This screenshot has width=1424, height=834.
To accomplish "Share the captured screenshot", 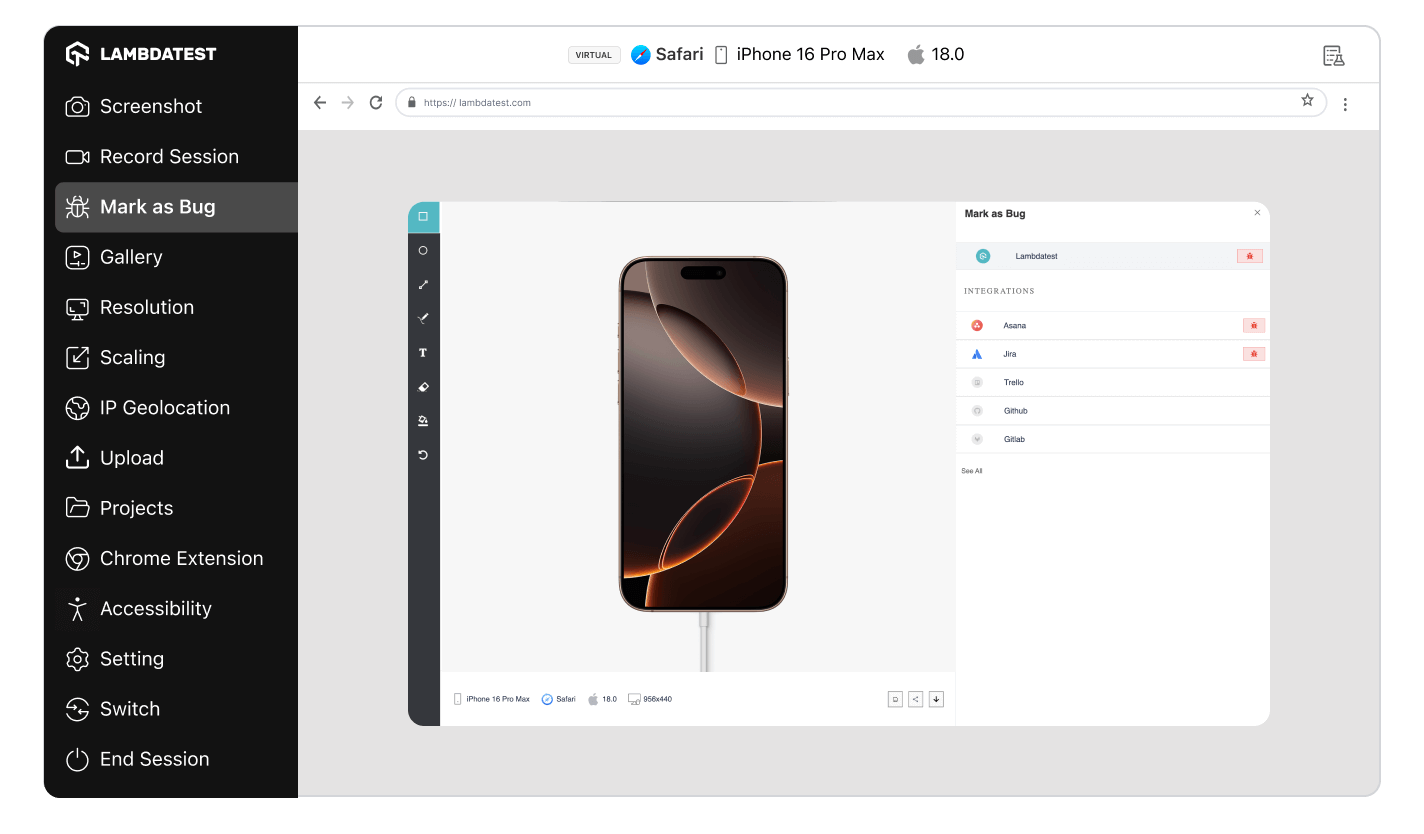I will click(x=915, y=699).
